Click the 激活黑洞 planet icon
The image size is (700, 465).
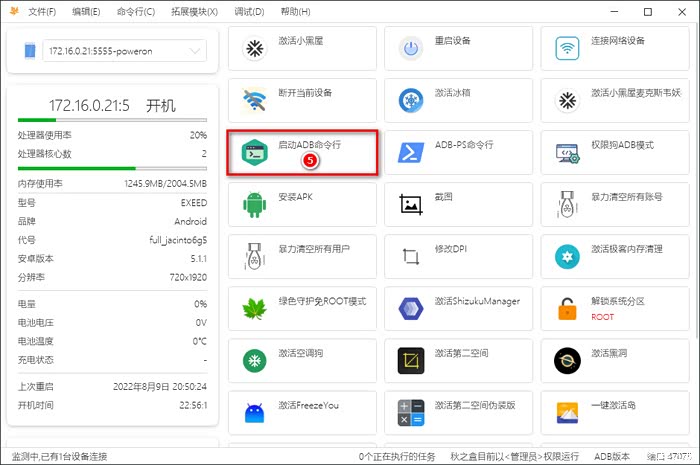click(567, 361)
